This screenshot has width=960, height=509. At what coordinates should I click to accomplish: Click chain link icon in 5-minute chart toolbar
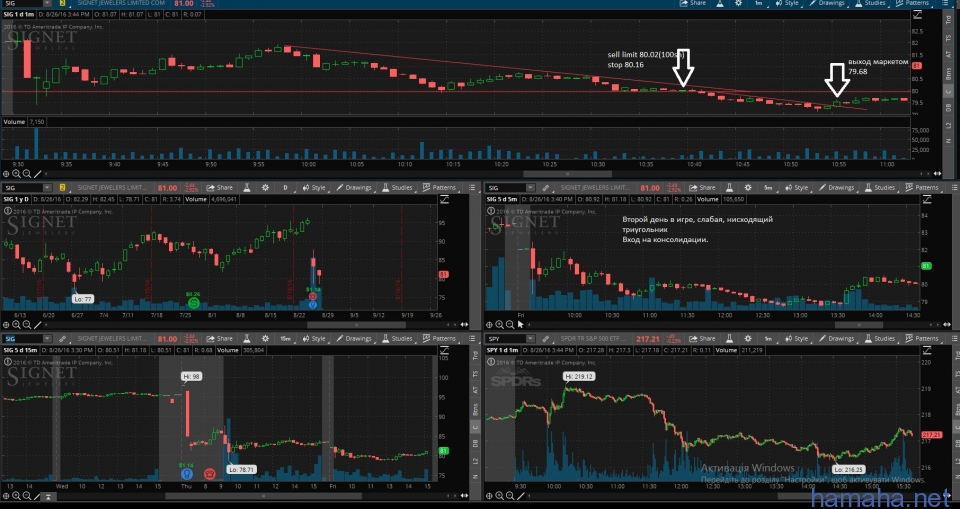click(x=546, y=187)
